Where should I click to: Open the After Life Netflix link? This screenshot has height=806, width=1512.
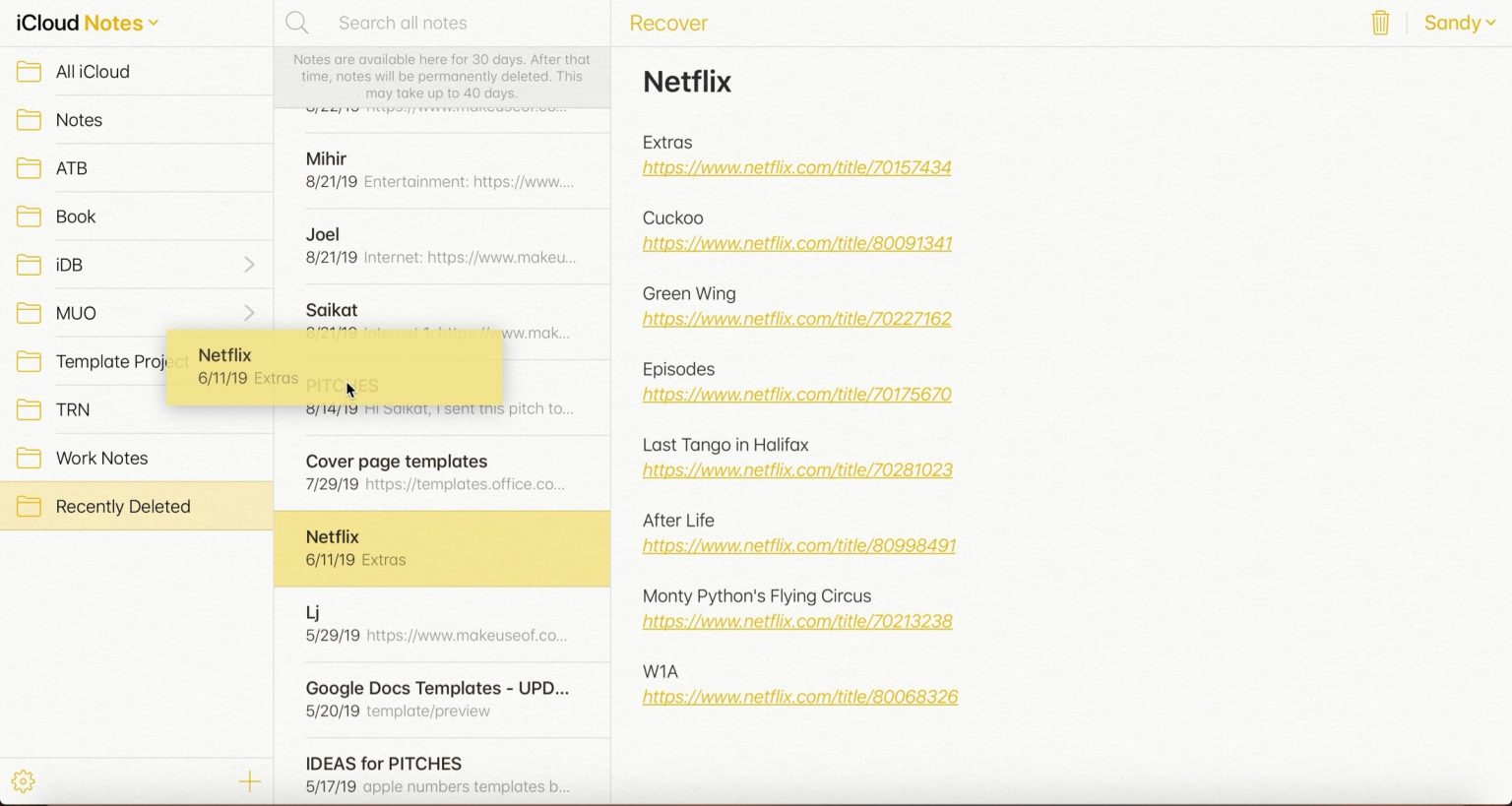click(x=798, y=545)
